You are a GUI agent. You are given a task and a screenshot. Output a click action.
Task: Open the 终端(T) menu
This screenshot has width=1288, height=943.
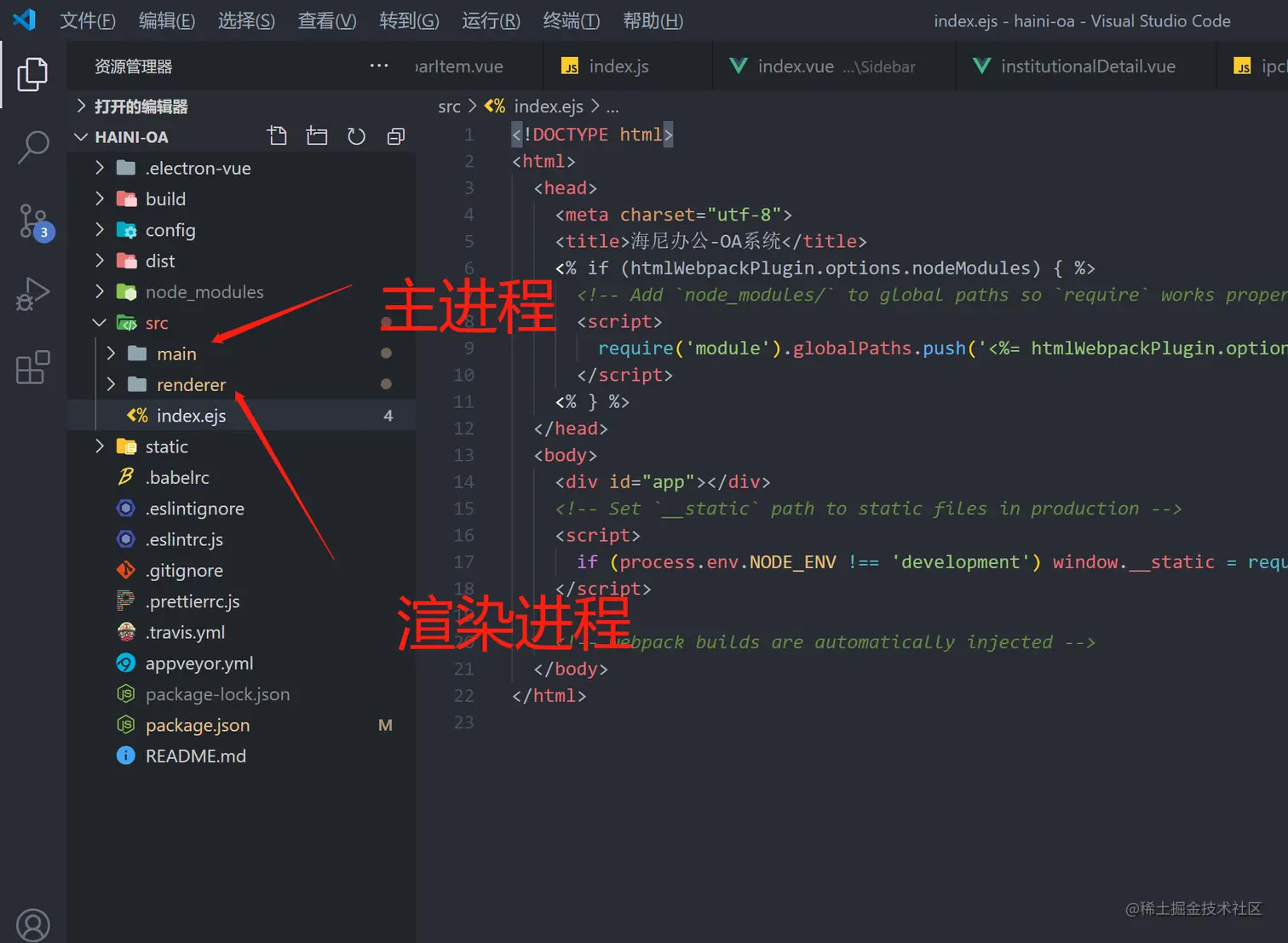click(x=572, y=20)
